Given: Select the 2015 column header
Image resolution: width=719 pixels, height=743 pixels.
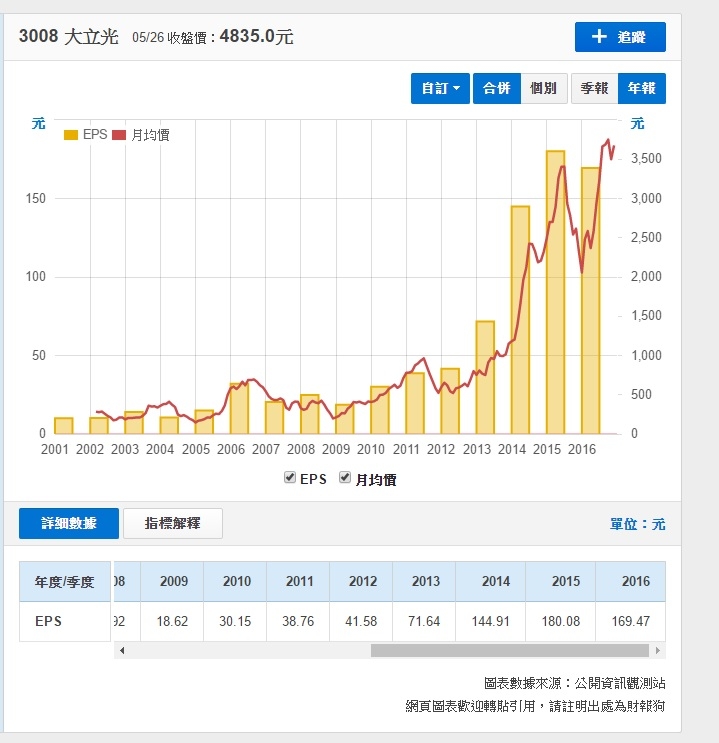Looking at the screenshot, I should (x=560, y=581).
